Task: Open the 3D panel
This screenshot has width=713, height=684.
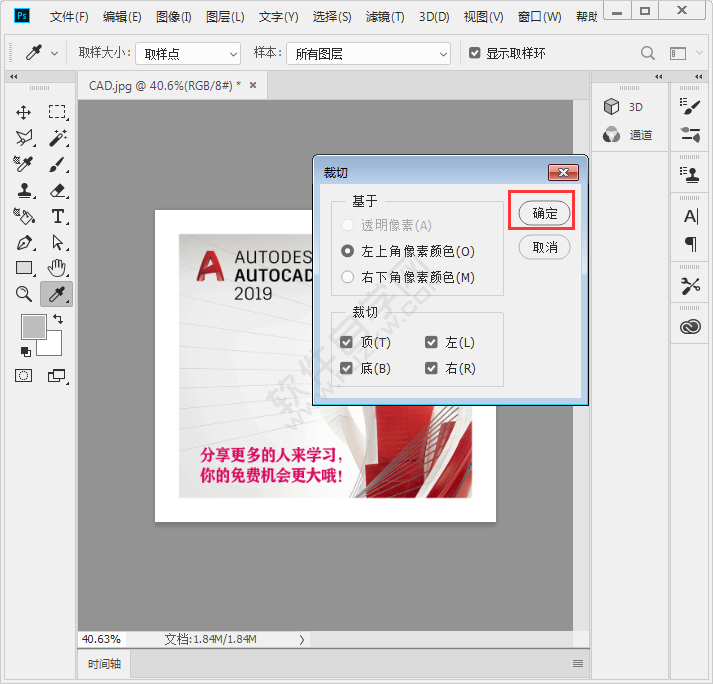Action: pyautogui.click(x=623, y=107)
